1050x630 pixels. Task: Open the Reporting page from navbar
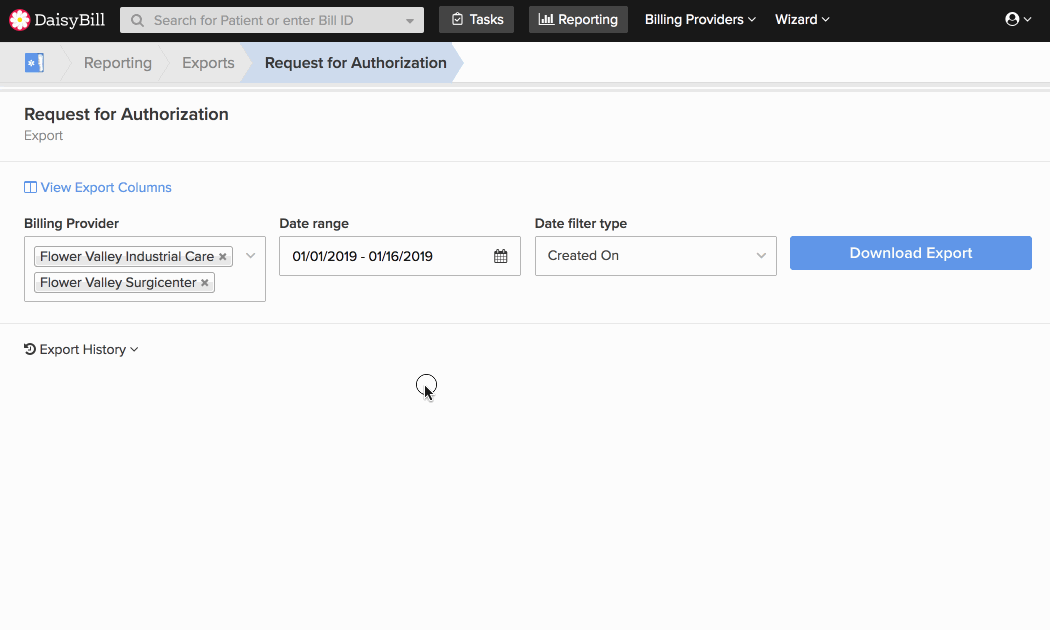pyautogui.click(x=579, y=19)
